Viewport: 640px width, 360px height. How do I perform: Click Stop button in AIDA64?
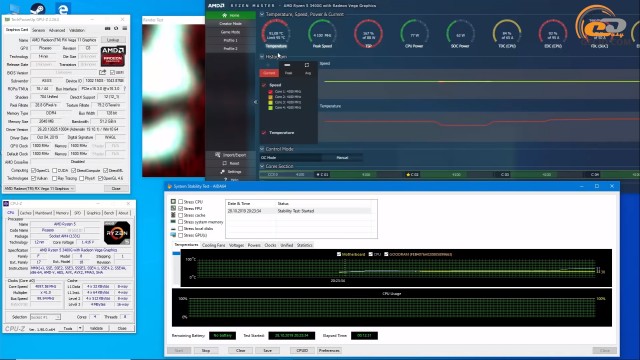[206, 351]
